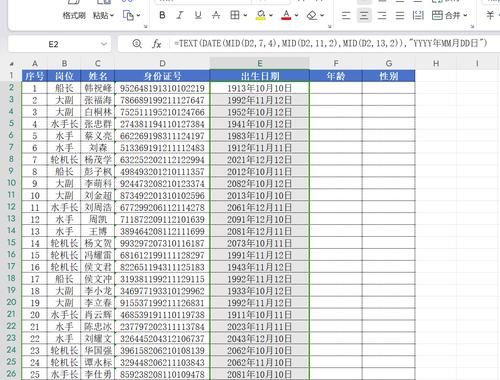500x380 pixels.
Task: Expand the Name Box dropdown
Action: coord(104,44)
